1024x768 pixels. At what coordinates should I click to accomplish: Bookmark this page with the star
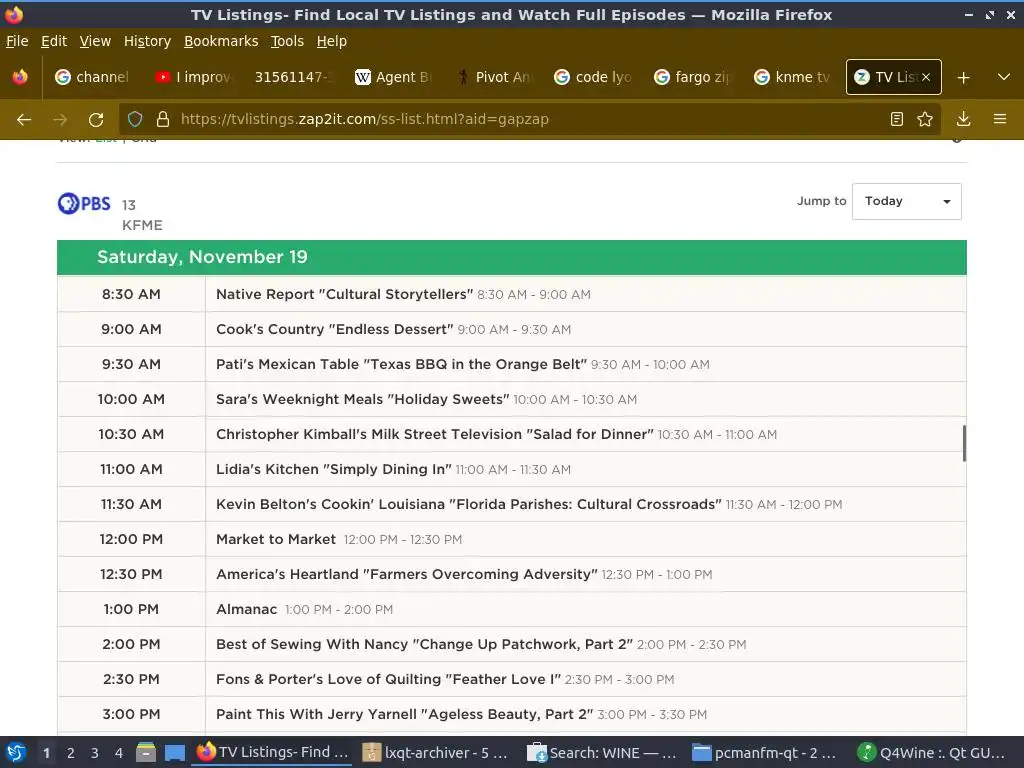[x=925, y=119]
